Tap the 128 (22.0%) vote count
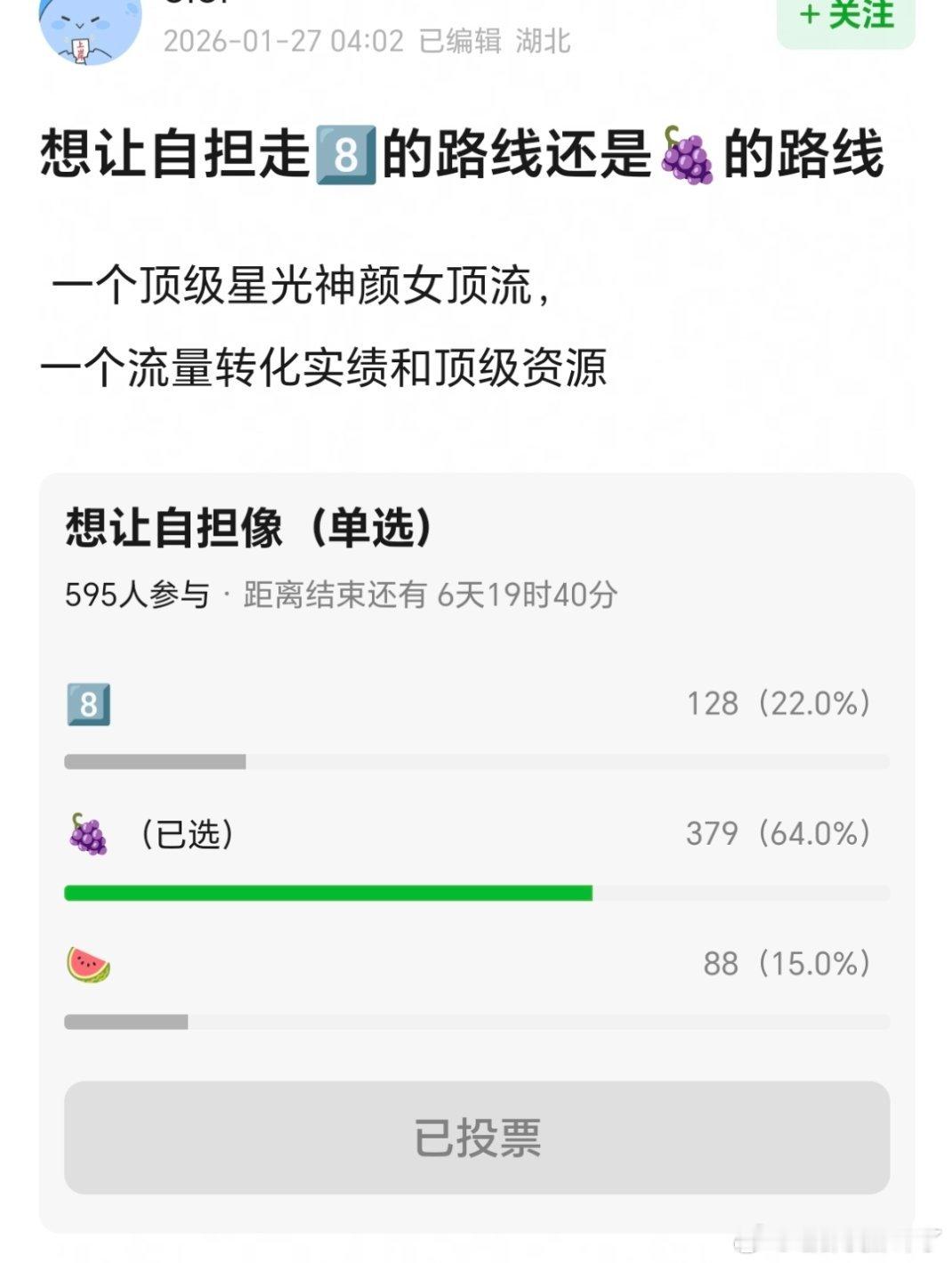Viewport: 952px width, 1263px height. click(x=778, y=704)
